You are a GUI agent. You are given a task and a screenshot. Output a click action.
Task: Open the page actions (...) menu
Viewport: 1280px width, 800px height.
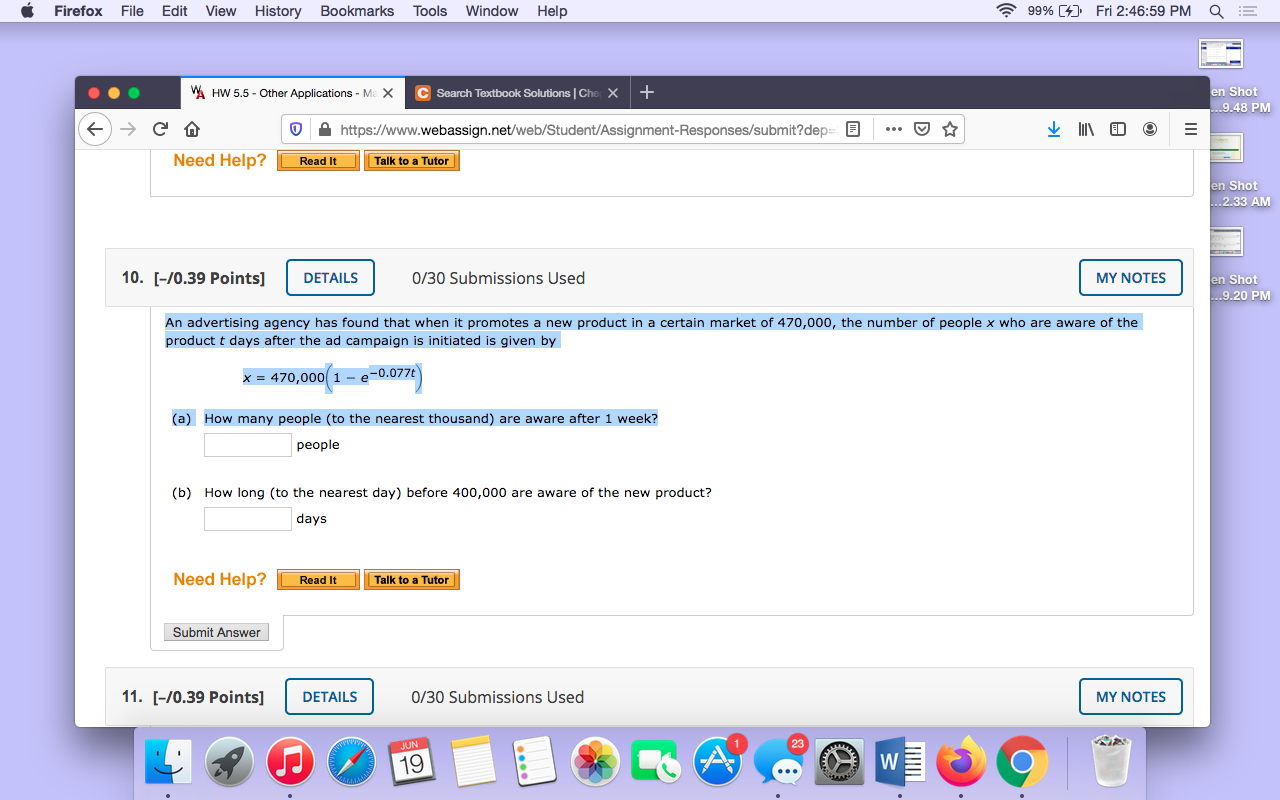[x=893, y=129]
